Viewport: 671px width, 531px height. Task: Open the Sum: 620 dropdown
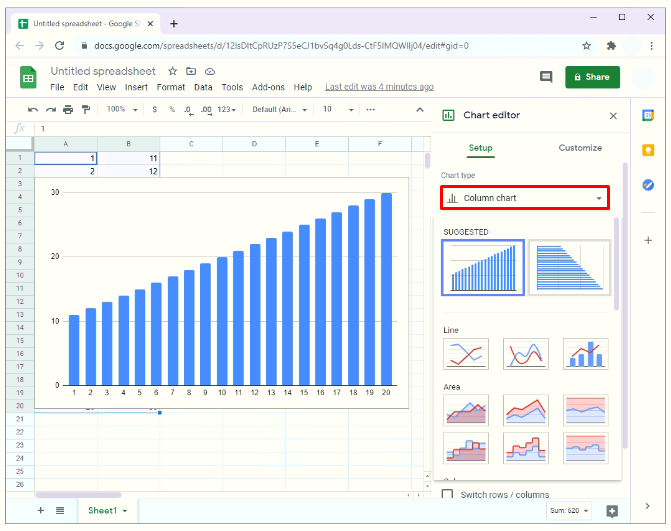coord(569,510)
